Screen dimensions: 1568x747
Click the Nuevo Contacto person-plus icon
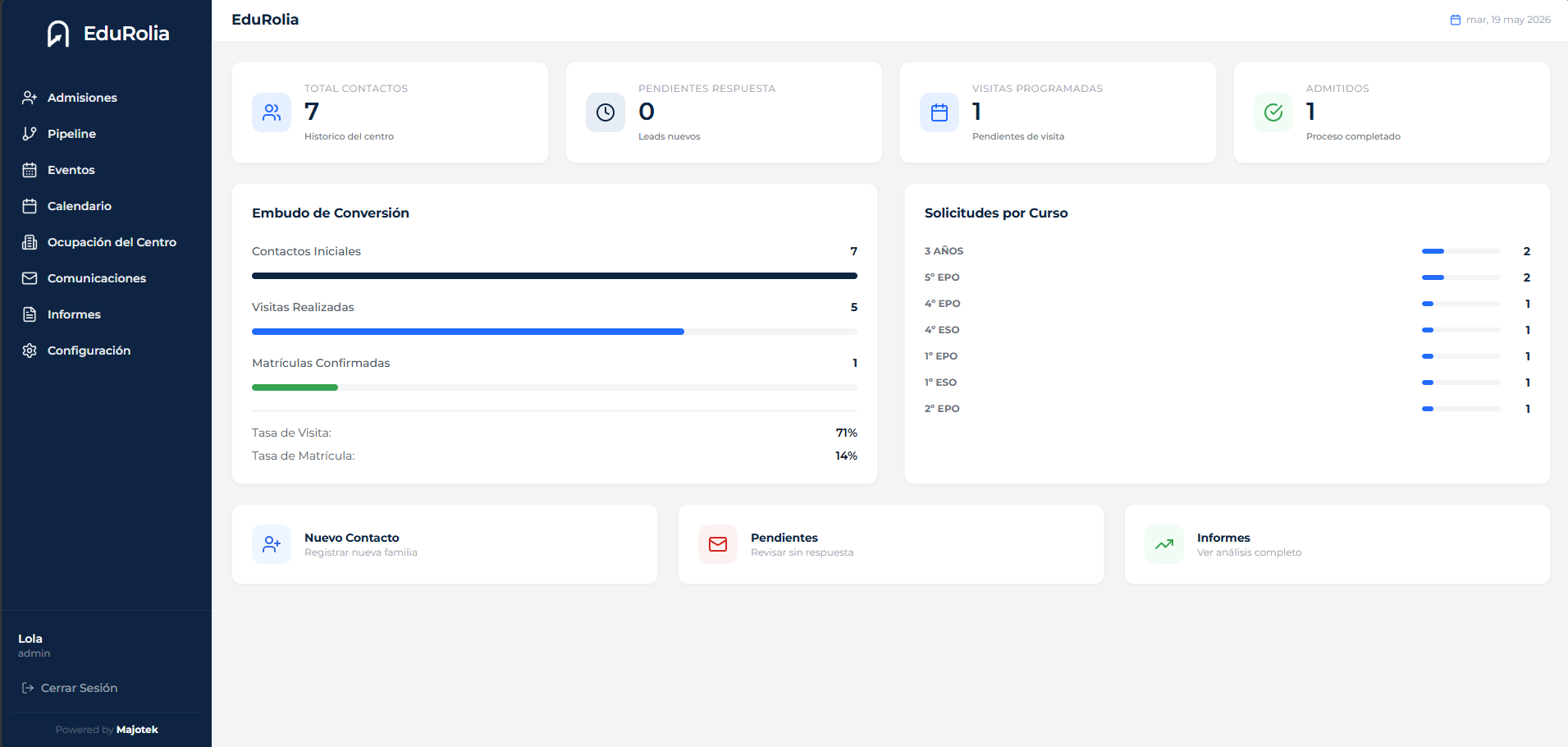point(272,544)
